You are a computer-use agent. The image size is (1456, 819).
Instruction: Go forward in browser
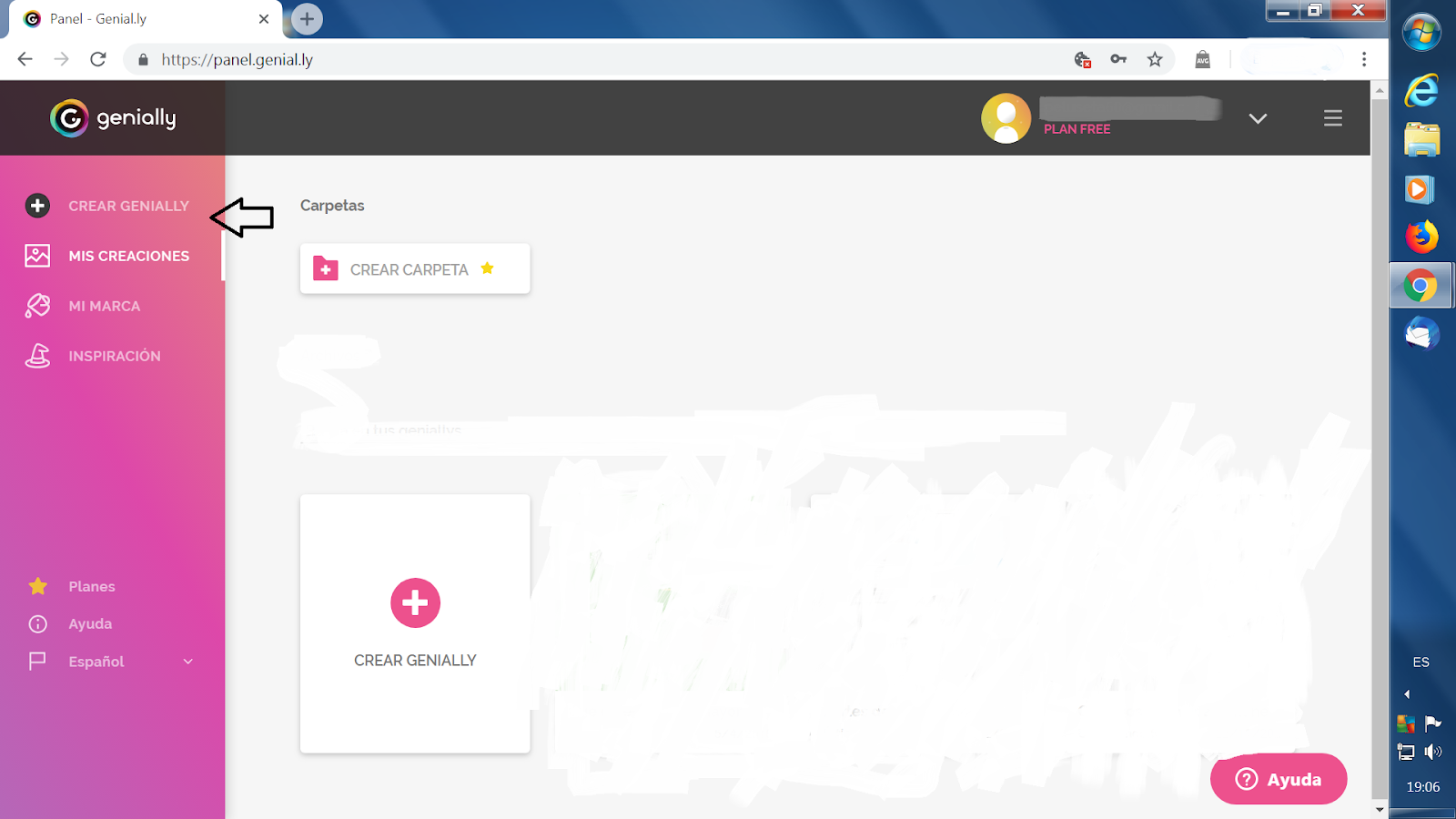(61, 59)
